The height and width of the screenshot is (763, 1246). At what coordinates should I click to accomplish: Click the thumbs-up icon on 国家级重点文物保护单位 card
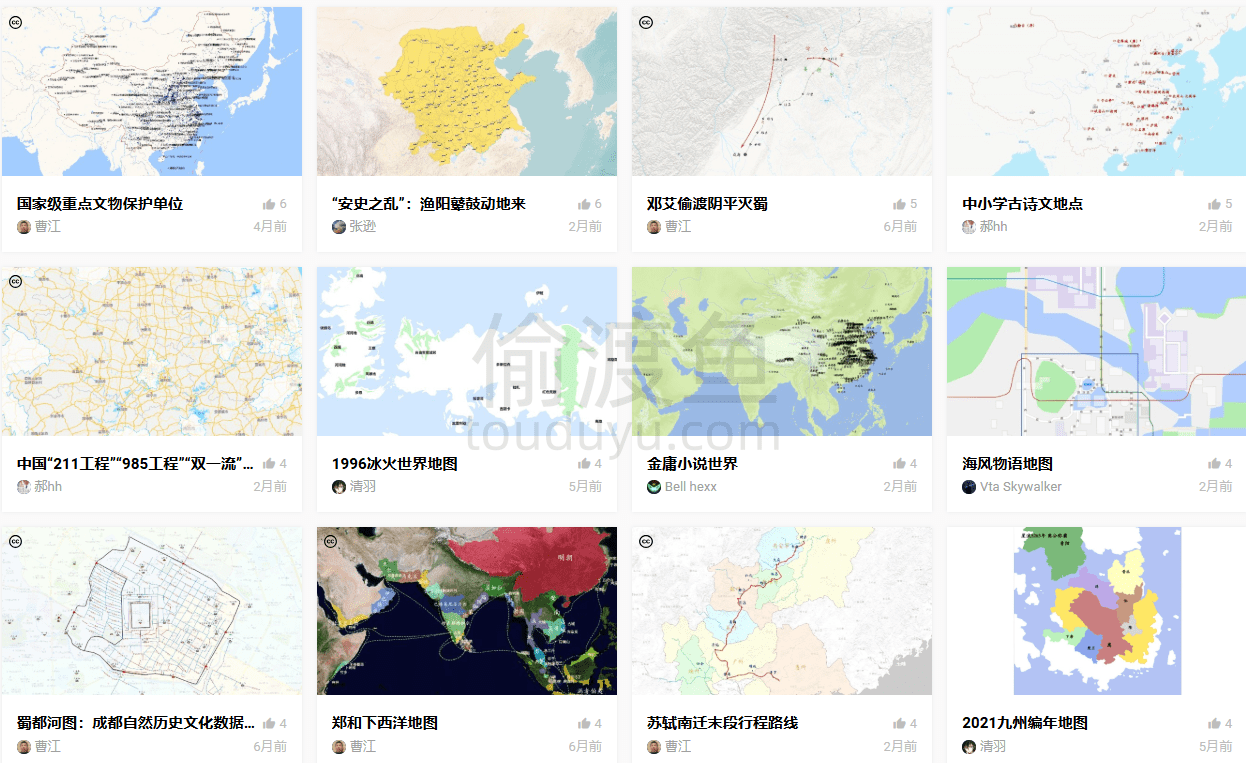click(x=269, y=204)
